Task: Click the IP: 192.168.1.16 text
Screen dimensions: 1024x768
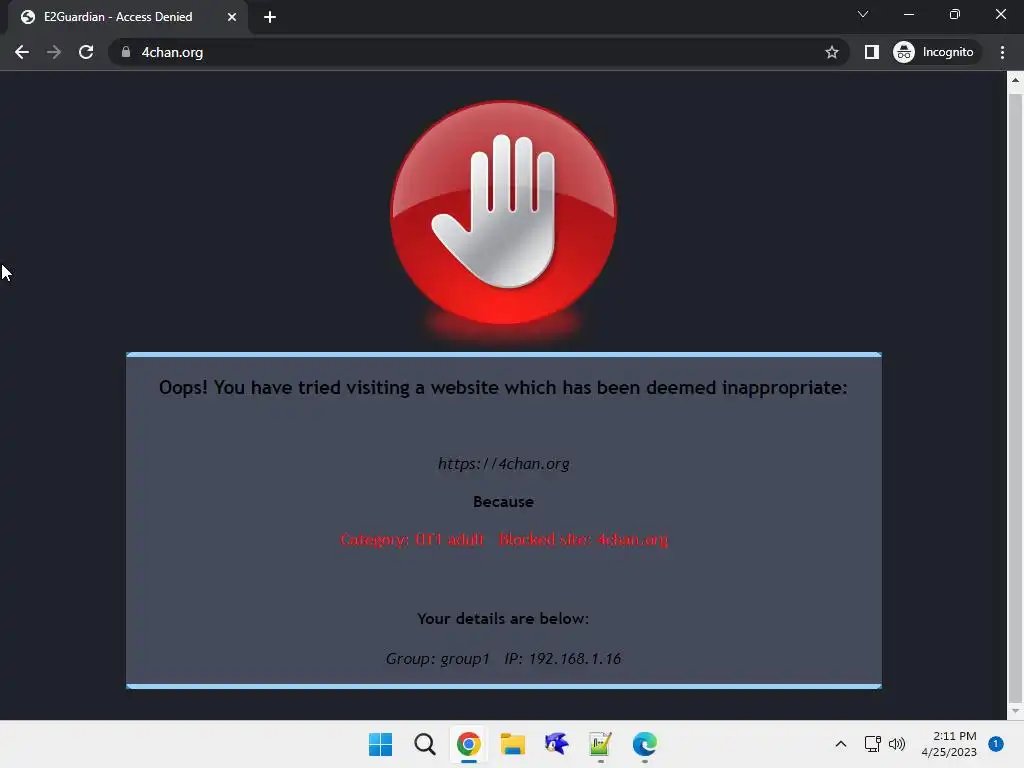Action: point(562,658)
